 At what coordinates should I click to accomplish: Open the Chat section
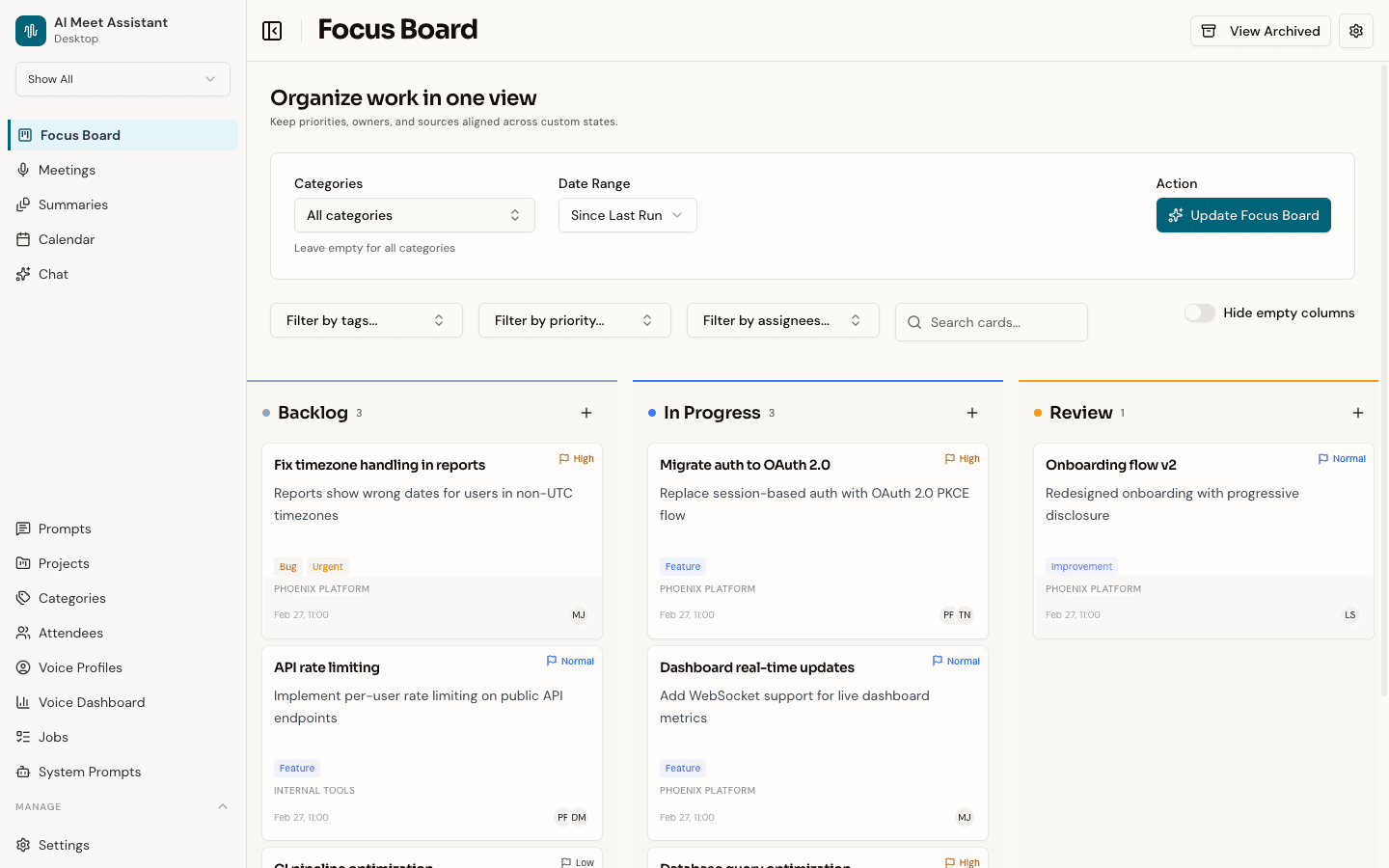coord(54,274)
